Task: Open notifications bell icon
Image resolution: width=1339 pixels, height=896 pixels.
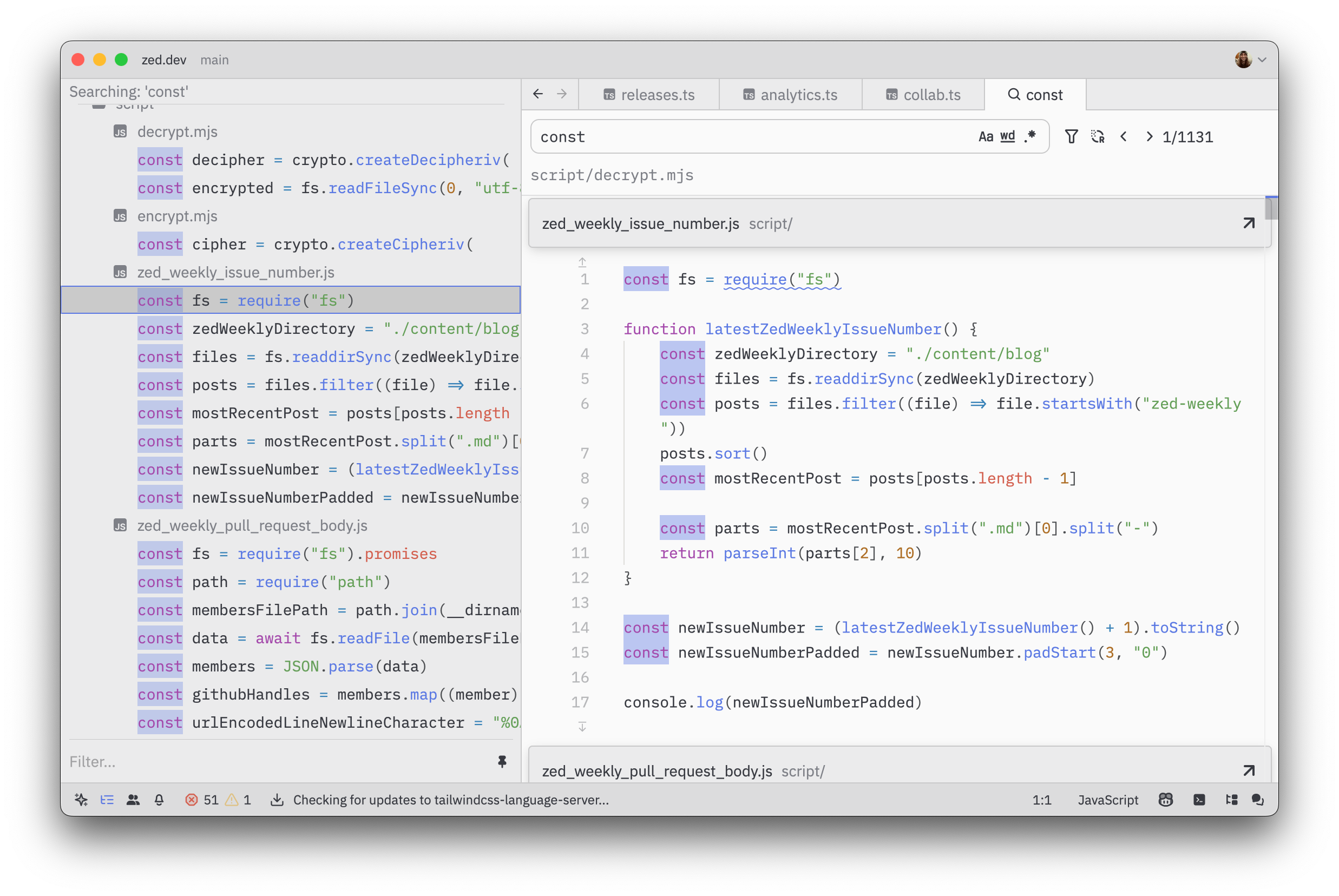Action: (x=159, y=800)
